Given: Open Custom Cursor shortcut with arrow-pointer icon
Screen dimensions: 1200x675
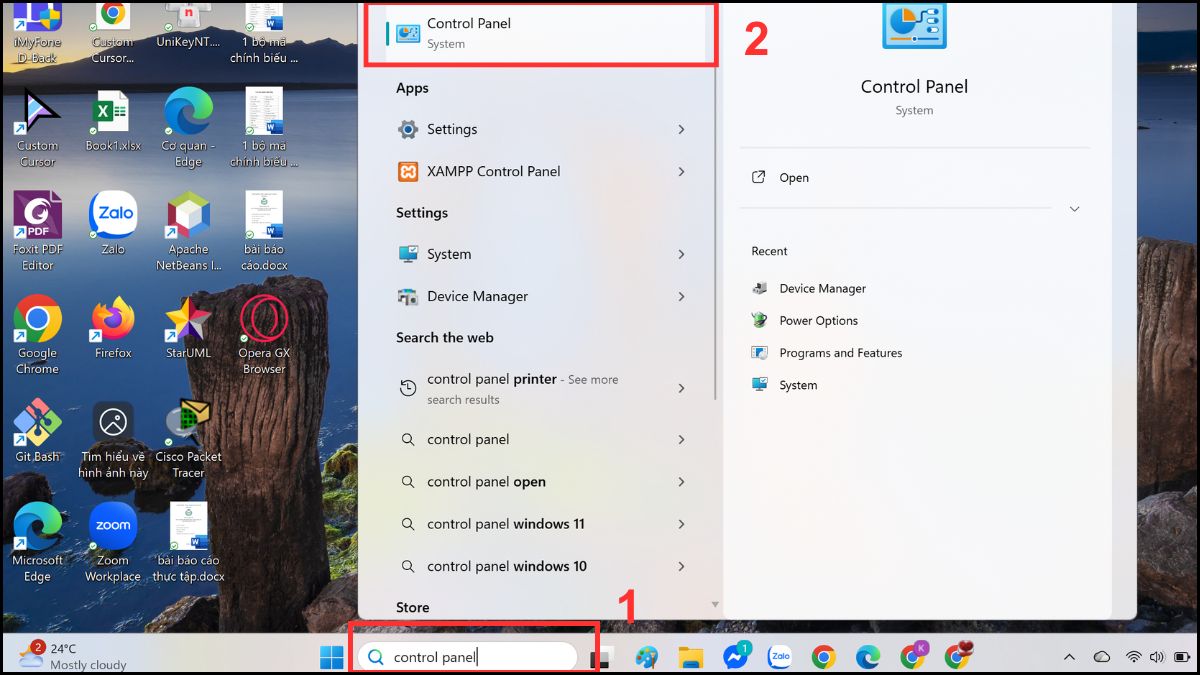Looking at the screenshot, I should coord(38,127).
